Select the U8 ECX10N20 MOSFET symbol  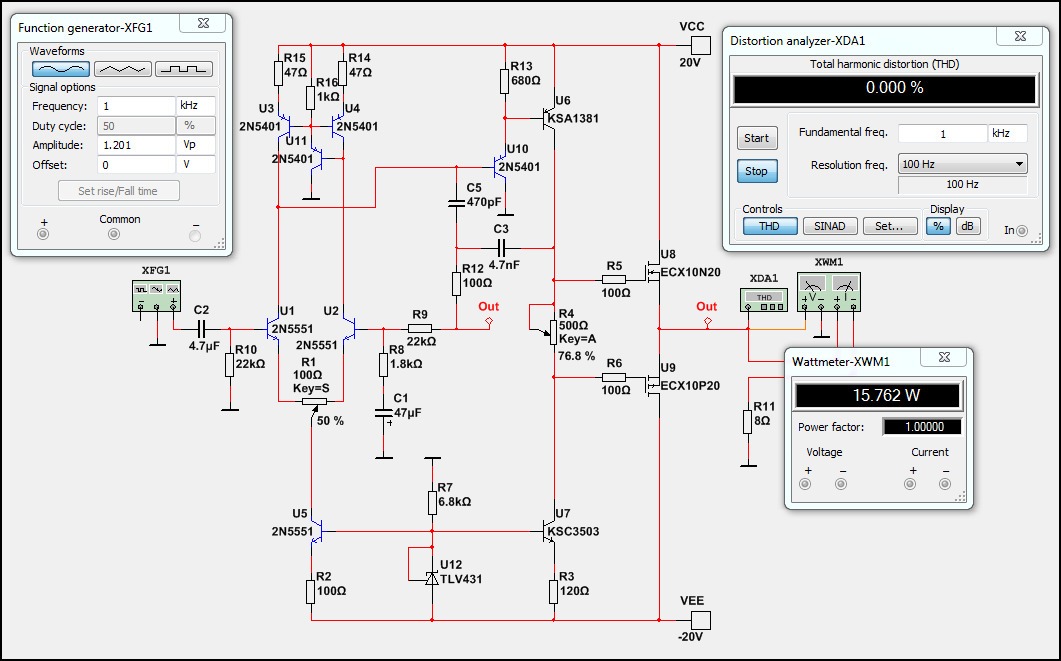coord(653,273)
